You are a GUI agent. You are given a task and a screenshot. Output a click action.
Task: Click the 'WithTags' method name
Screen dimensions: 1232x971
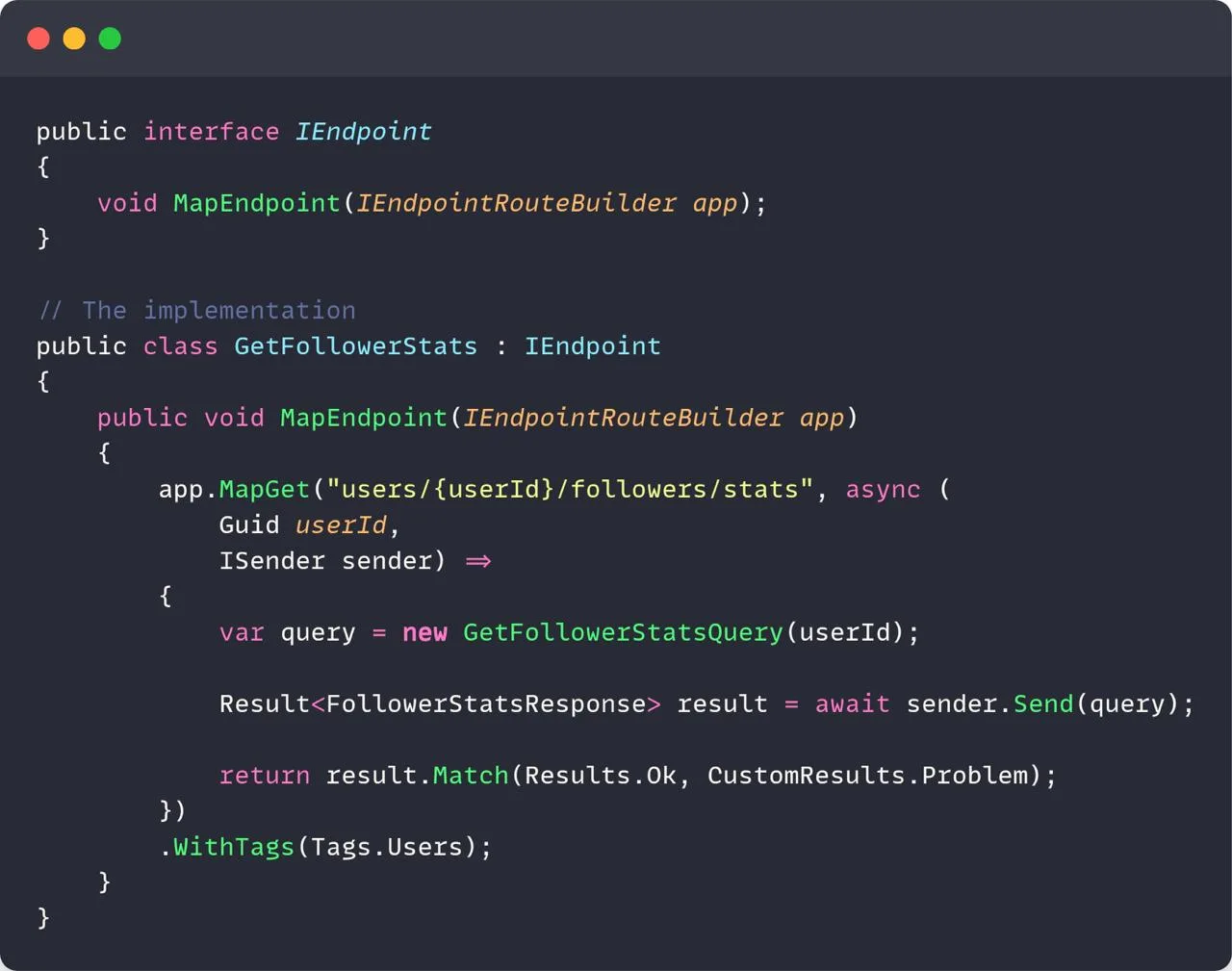(234, 847)
